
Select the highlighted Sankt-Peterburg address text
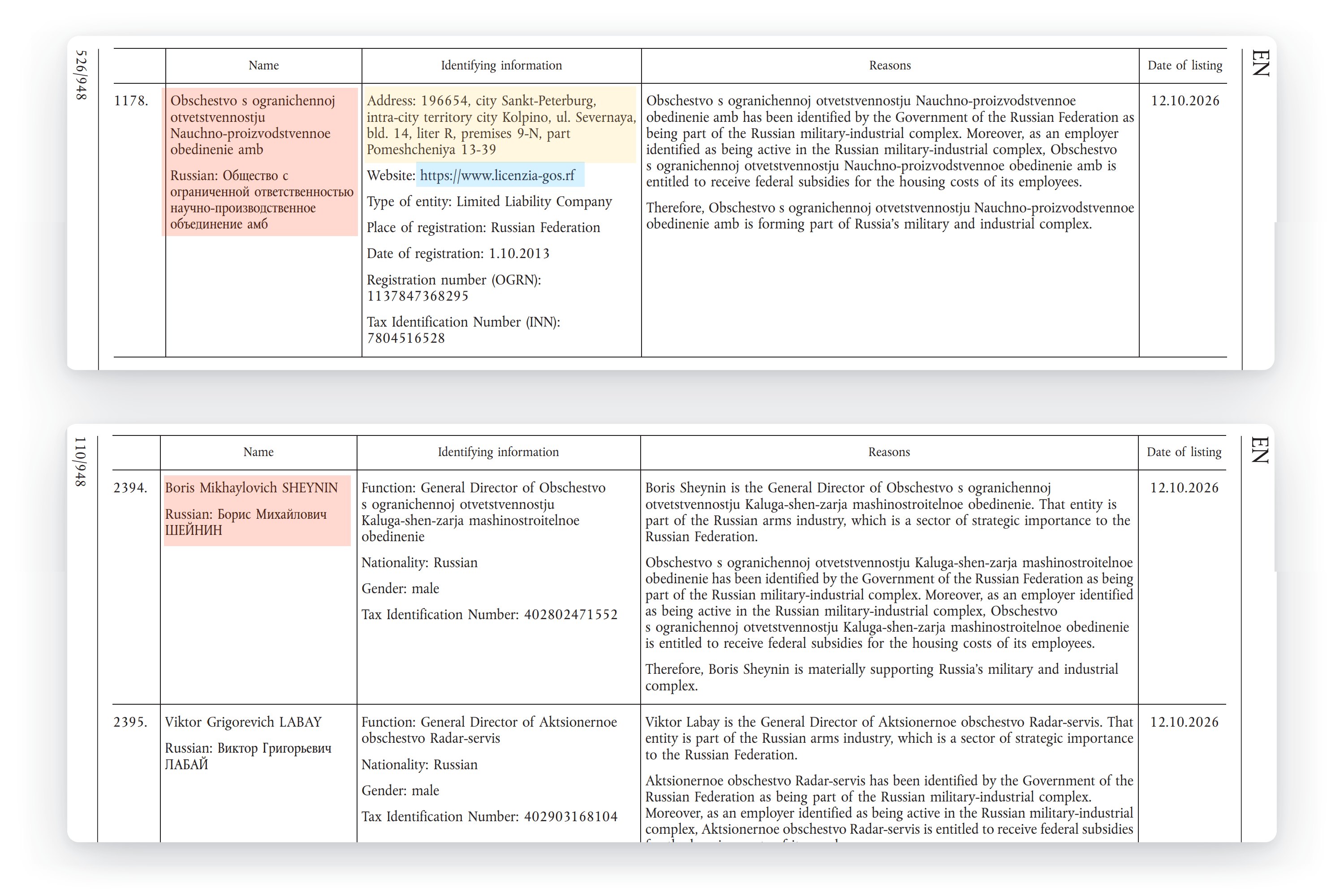[500, 125]
